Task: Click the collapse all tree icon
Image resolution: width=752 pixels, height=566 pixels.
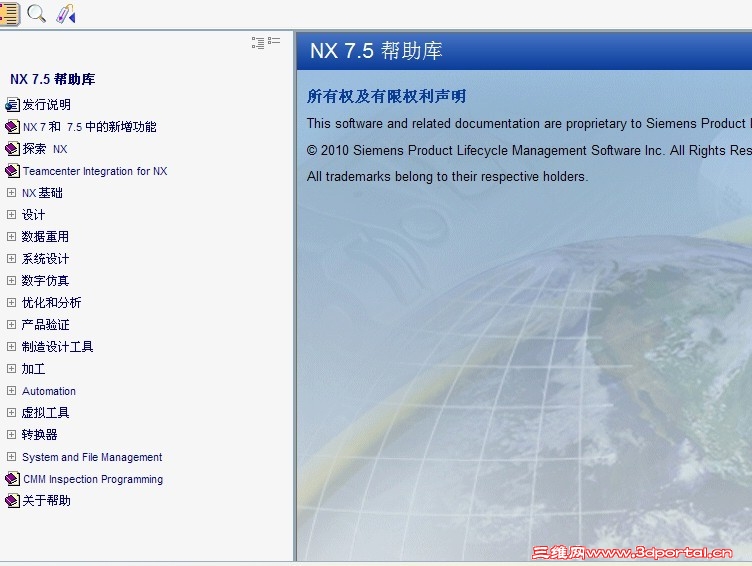Action: (274, 41)
